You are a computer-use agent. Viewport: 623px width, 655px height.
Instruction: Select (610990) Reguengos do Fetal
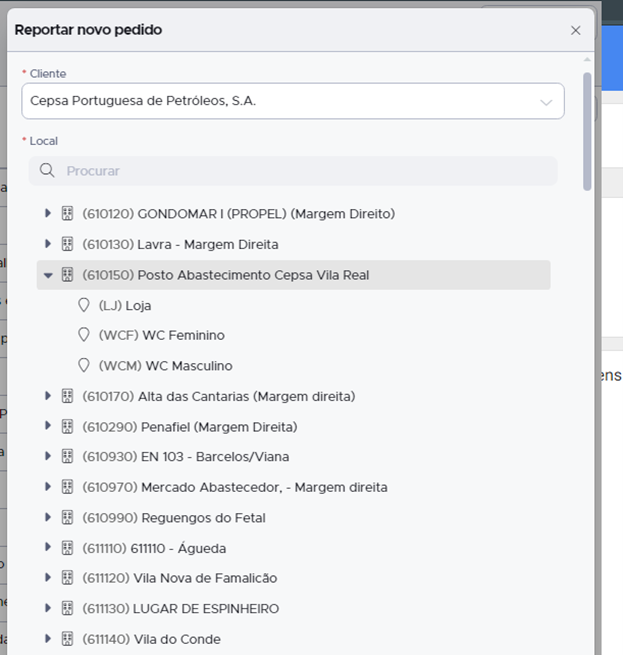[x=174, y=518]
